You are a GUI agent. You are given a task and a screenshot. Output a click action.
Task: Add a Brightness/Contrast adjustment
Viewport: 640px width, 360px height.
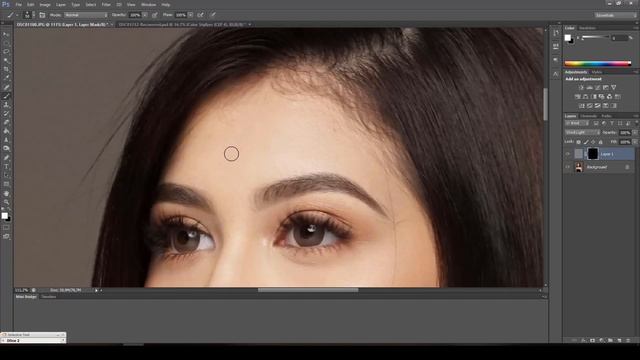(x=581, y=87)
